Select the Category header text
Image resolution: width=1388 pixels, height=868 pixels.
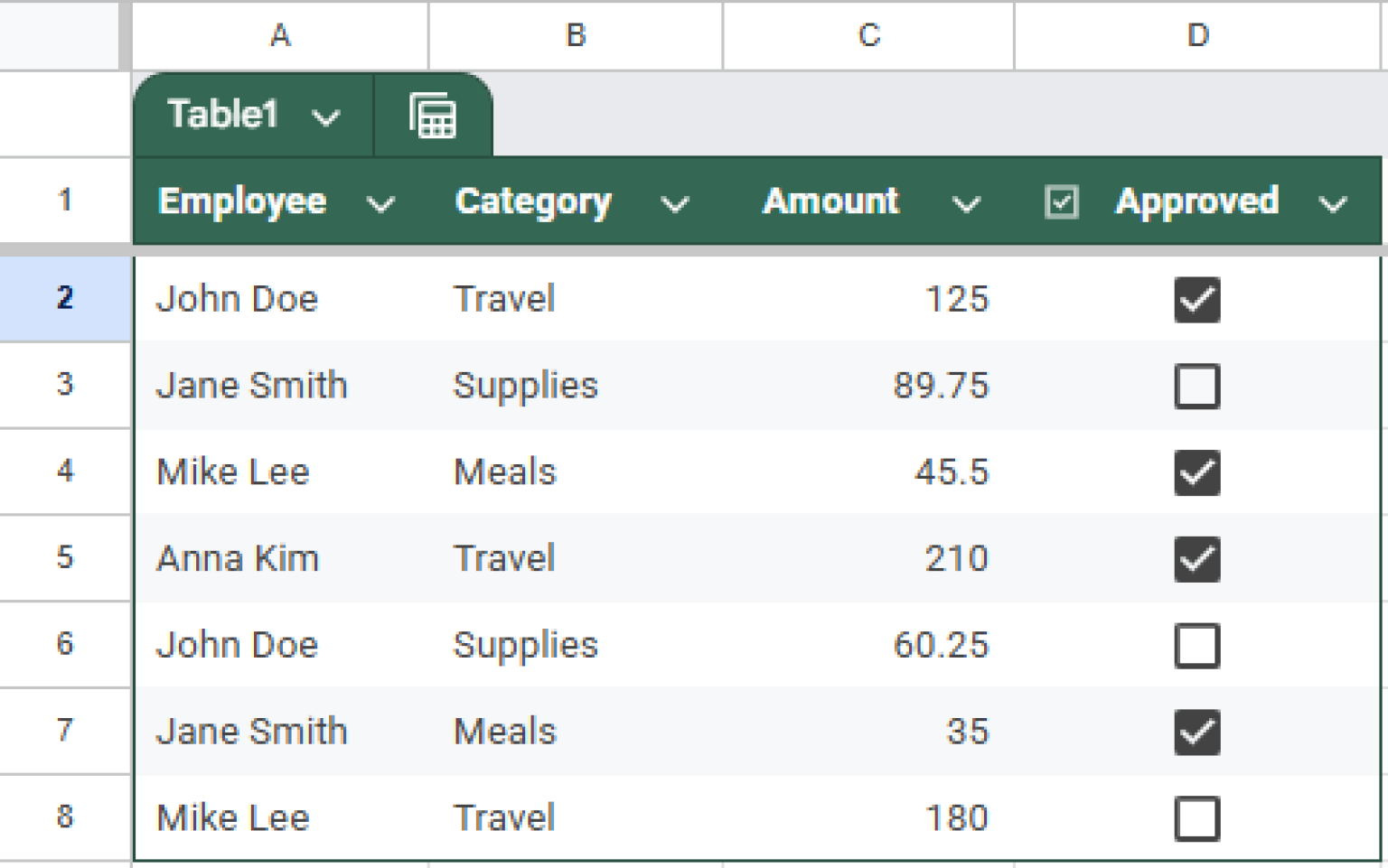pyautogui.click(x=533, y=201)
